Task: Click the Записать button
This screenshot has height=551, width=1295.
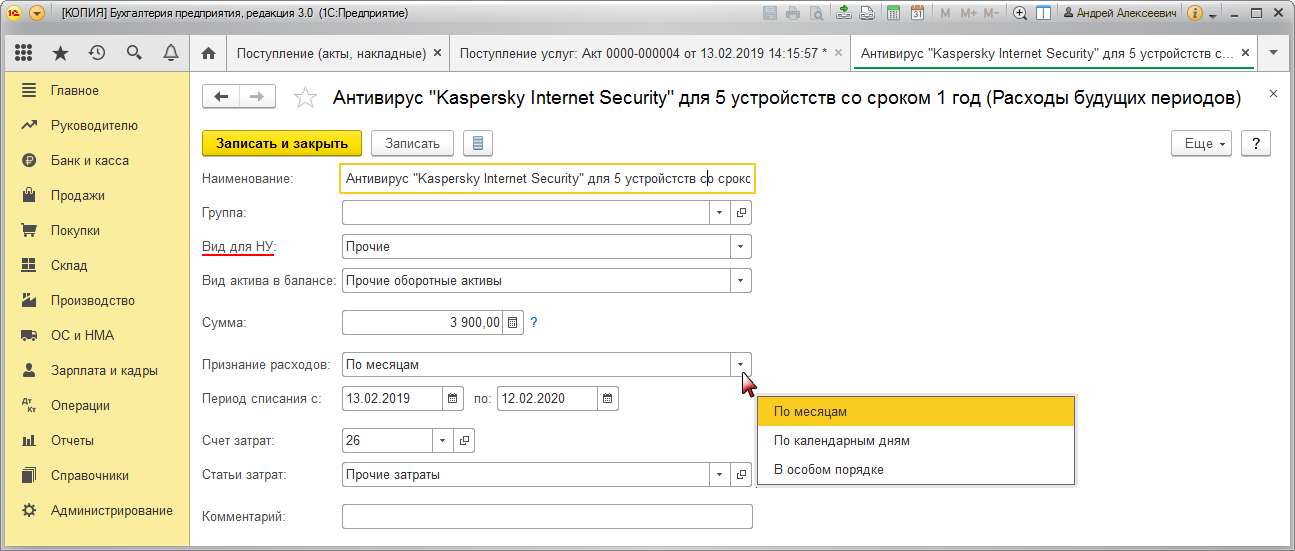Action: pyautogui.click(x=412, y=143)
